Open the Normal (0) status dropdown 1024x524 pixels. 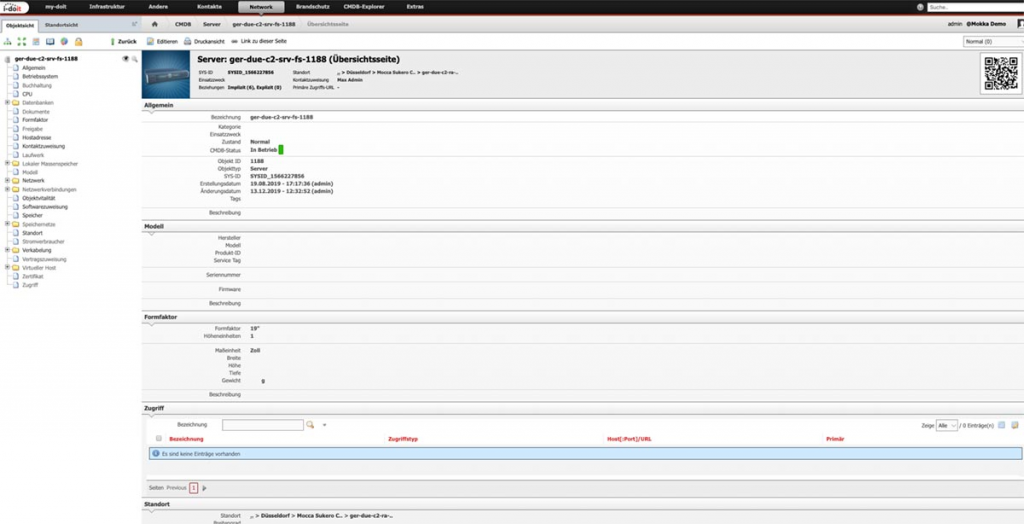tap(990, 42)
